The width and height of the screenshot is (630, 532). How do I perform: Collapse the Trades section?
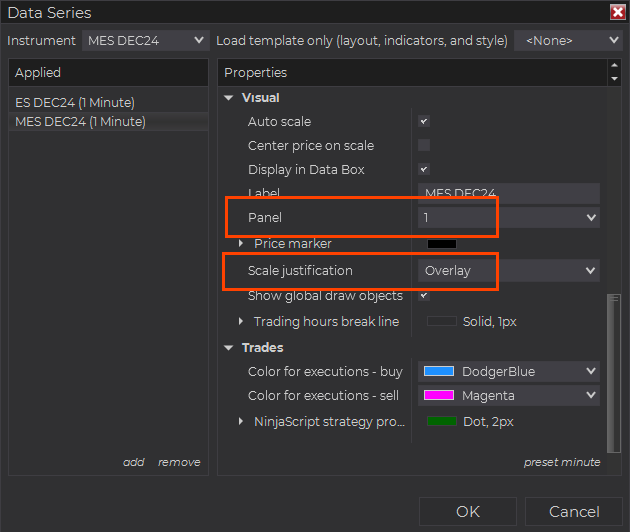229,348
